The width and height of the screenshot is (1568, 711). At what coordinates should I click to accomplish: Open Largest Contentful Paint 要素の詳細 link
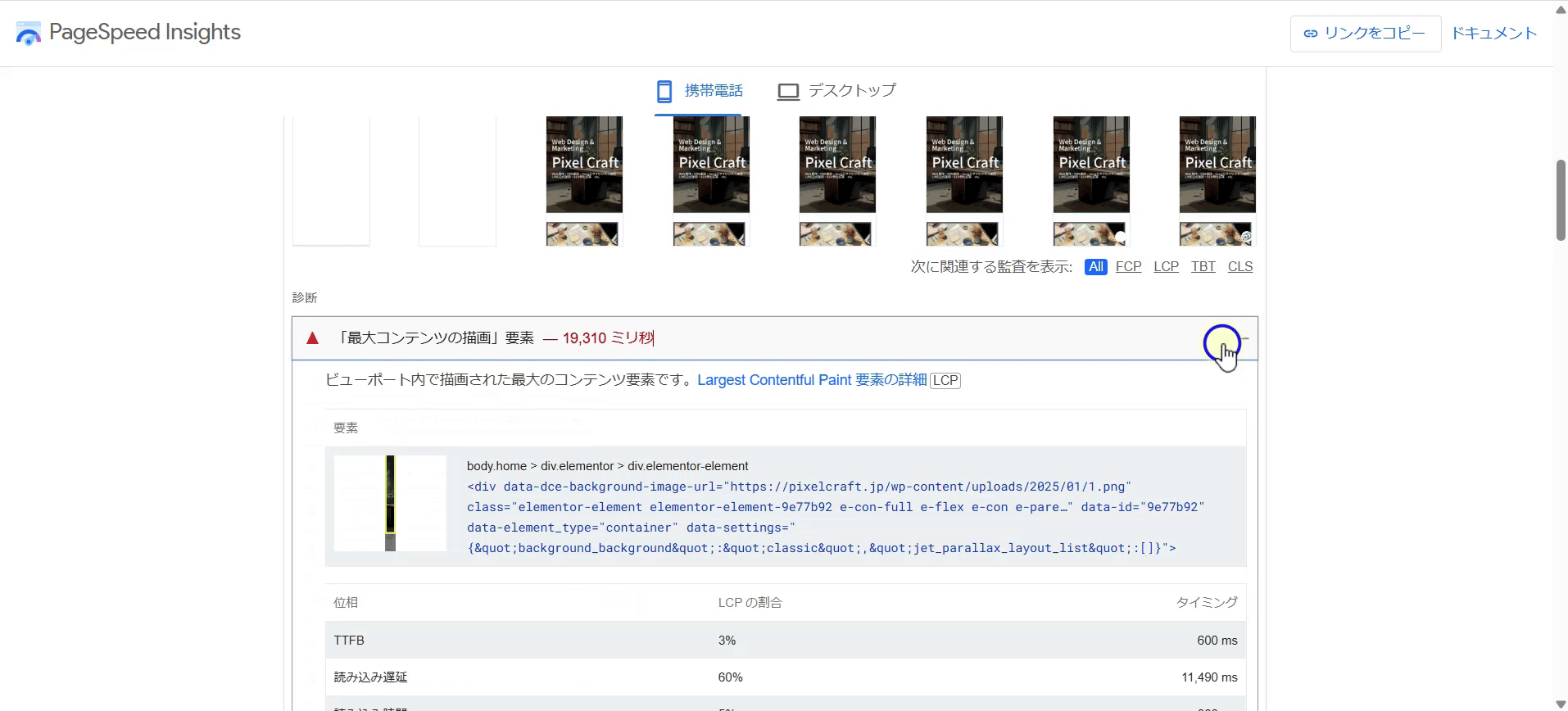(811, 380)
